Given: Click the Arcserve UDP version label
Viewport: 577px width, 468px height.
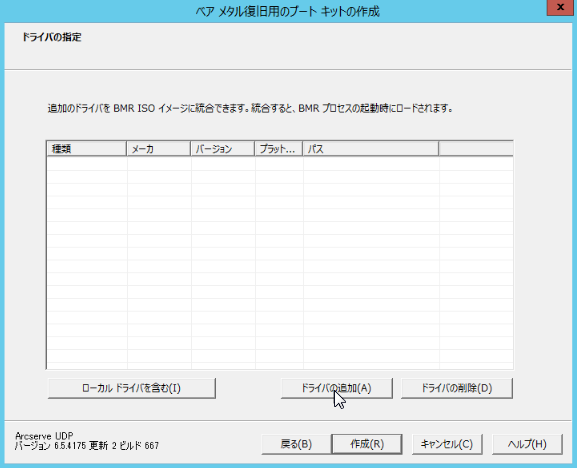Looking at the screenshot, I should (87, 441).
